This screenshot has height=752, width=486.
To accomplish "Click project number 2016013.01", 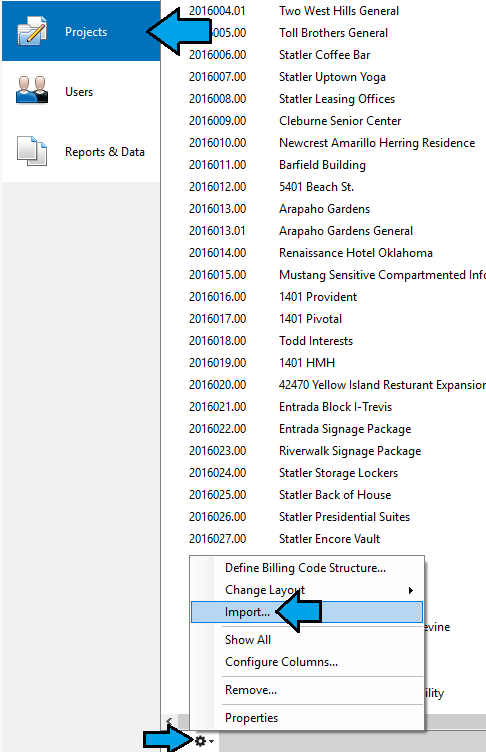I will 217,231.
